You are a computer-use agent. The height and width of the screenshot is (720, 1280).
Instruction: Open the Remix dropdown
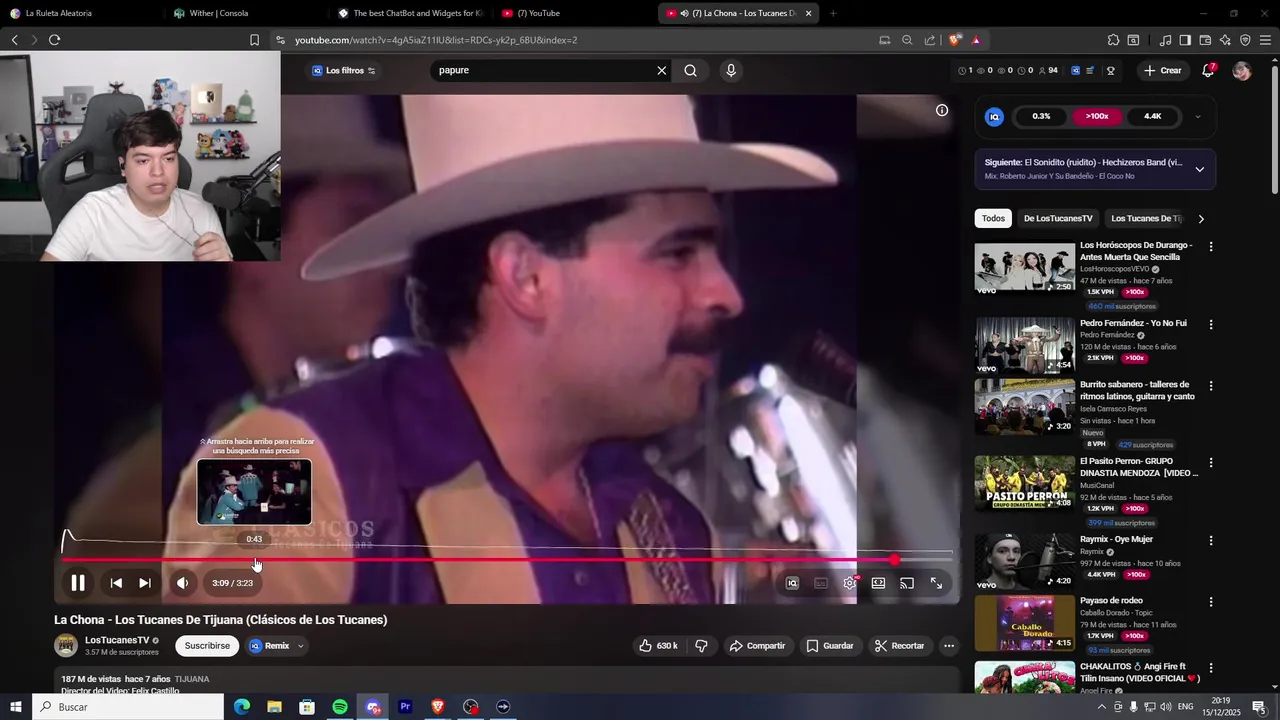[x=276, y=646]
